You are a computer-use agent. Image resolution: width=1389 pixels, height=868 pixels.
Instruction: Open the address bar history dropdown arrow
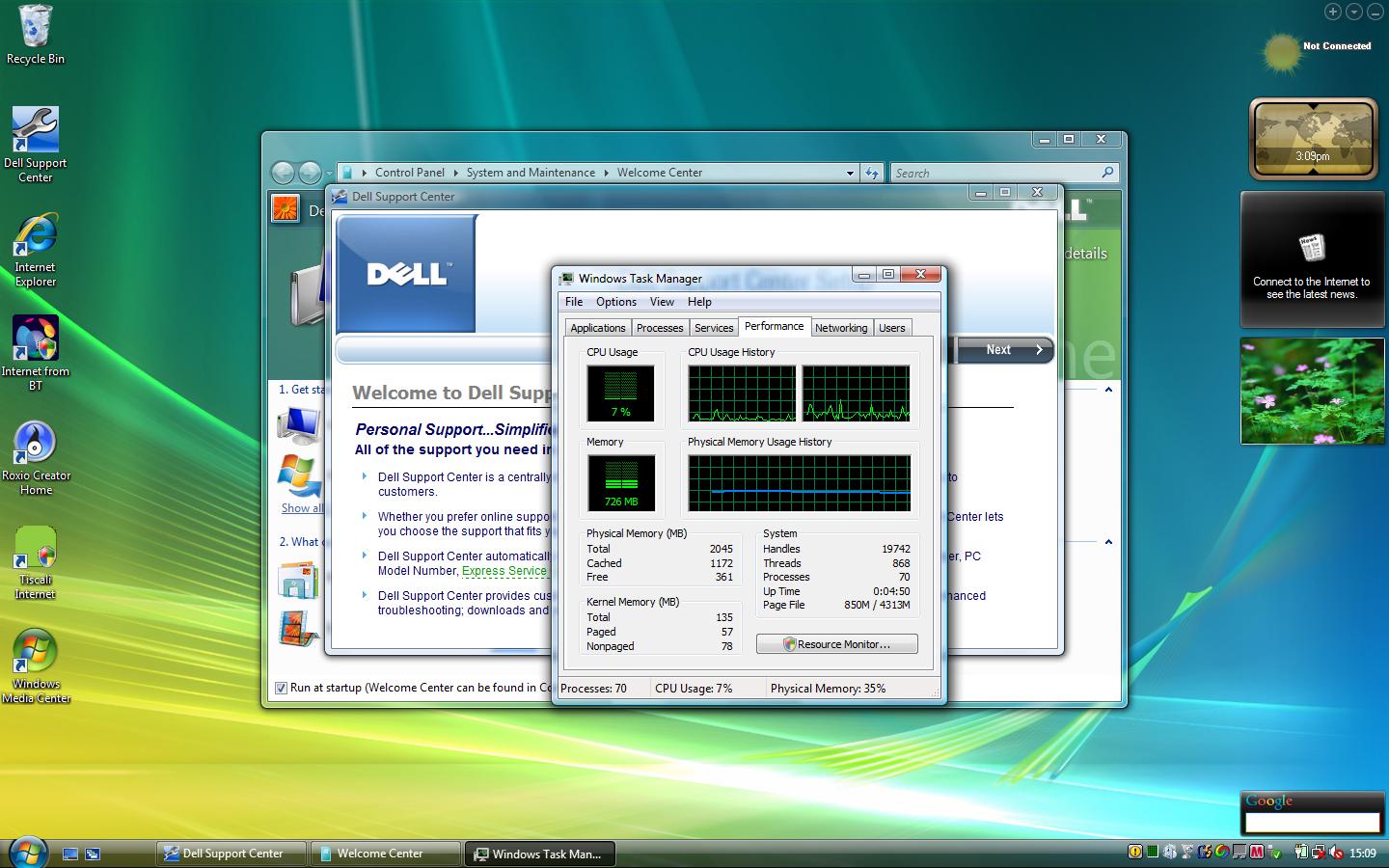click(x=850, y=173)
